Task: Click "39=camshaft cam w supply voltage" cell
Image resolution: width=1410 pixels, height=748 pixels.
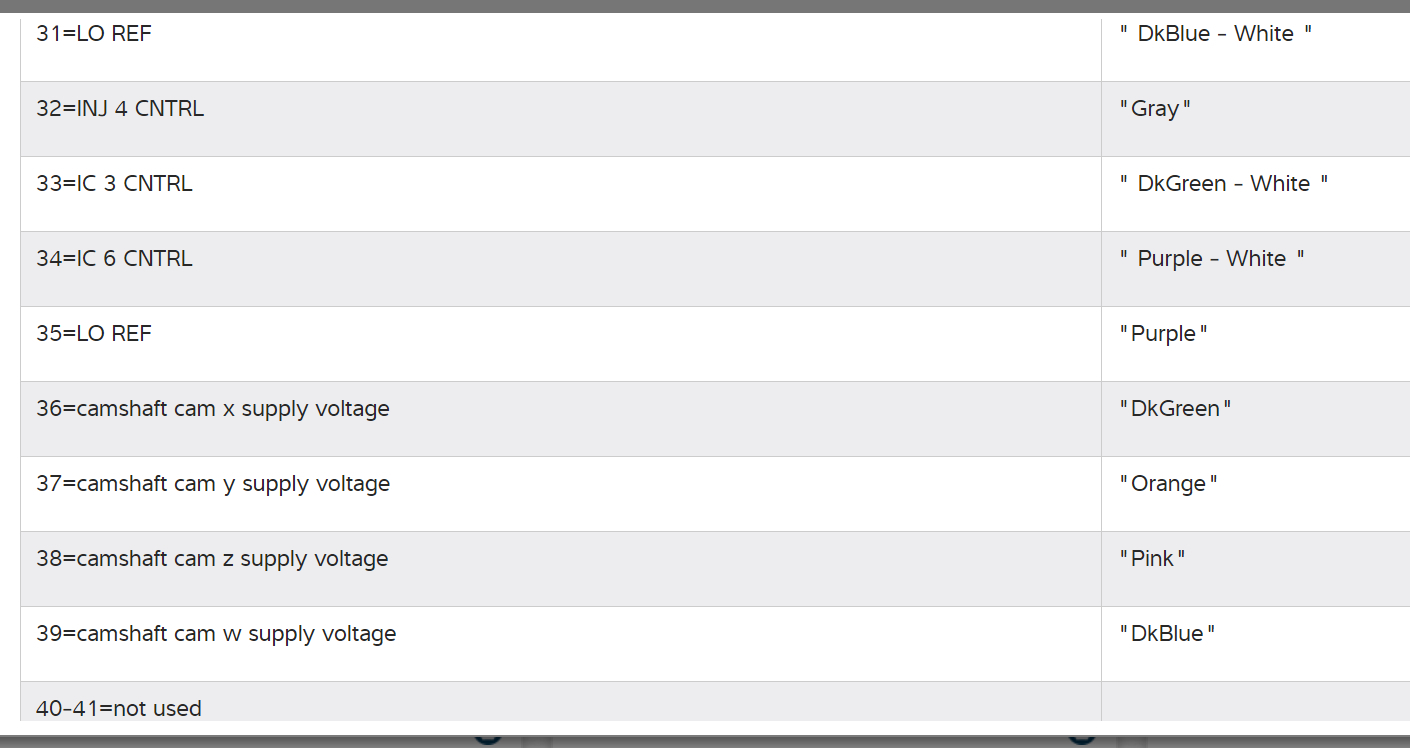Action: [x=216, y=634]
